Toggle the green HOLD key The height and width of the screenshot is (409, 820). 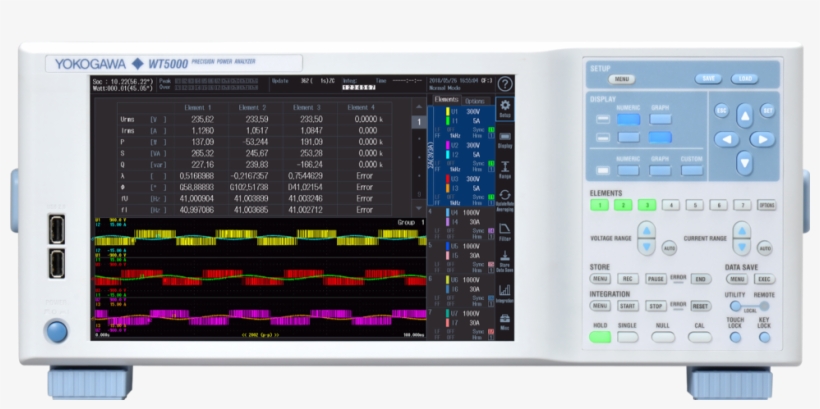(x=600, y=337)
